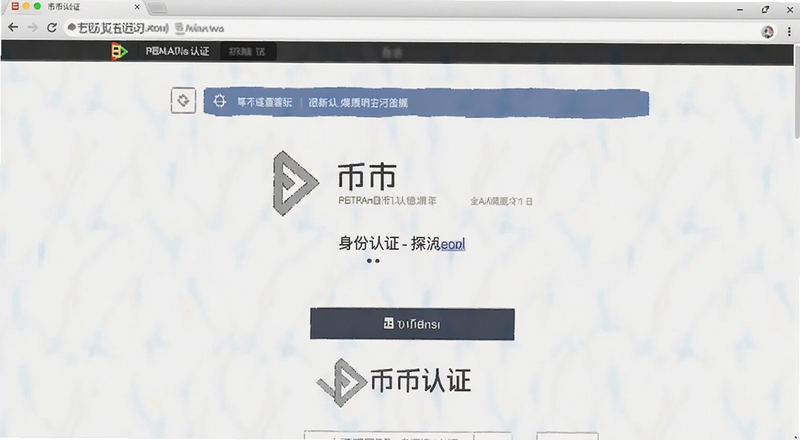Select the dark navbar tab beside PEMA 认证
This screenshot has height=440, width=800.
[x=248, y=52]
